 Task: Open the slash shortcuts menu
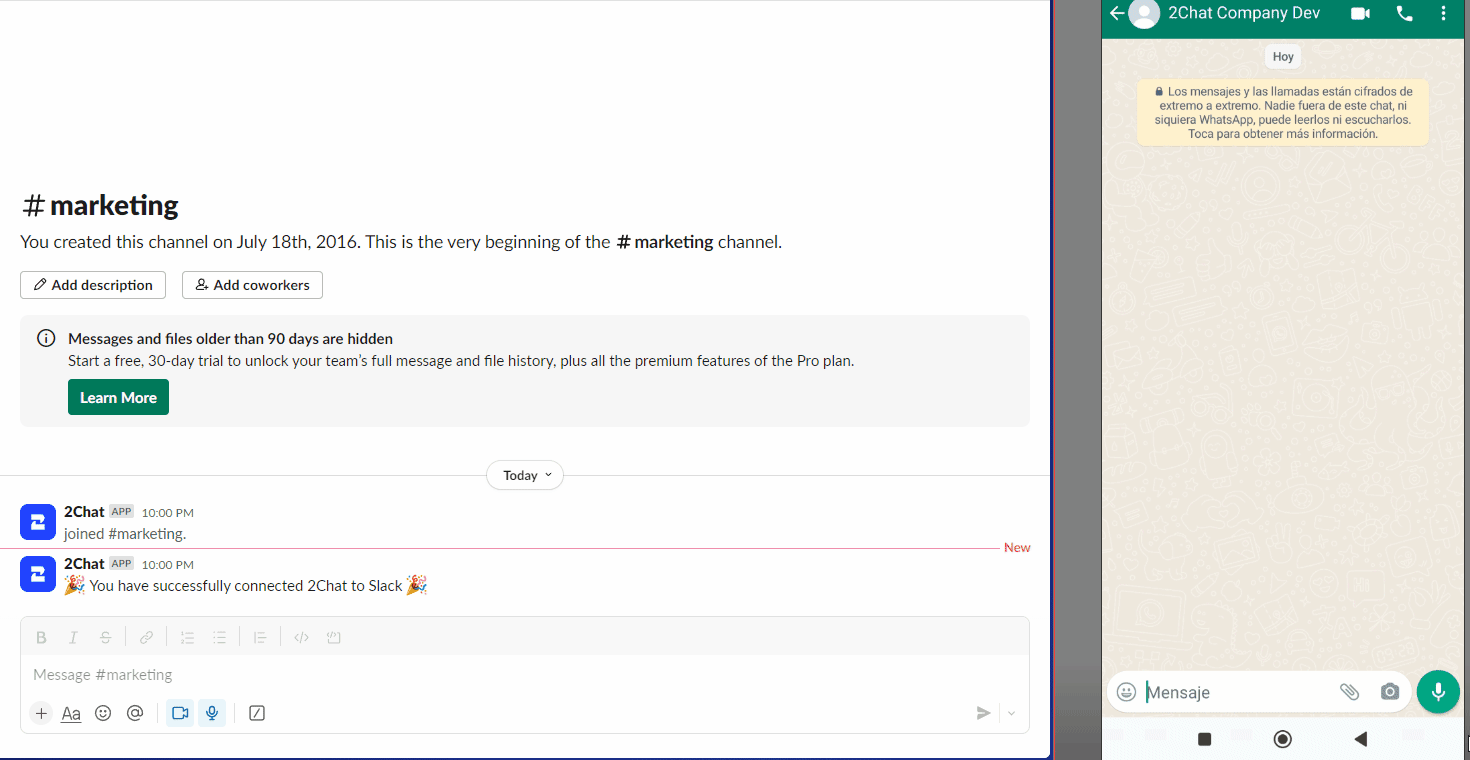257,713
